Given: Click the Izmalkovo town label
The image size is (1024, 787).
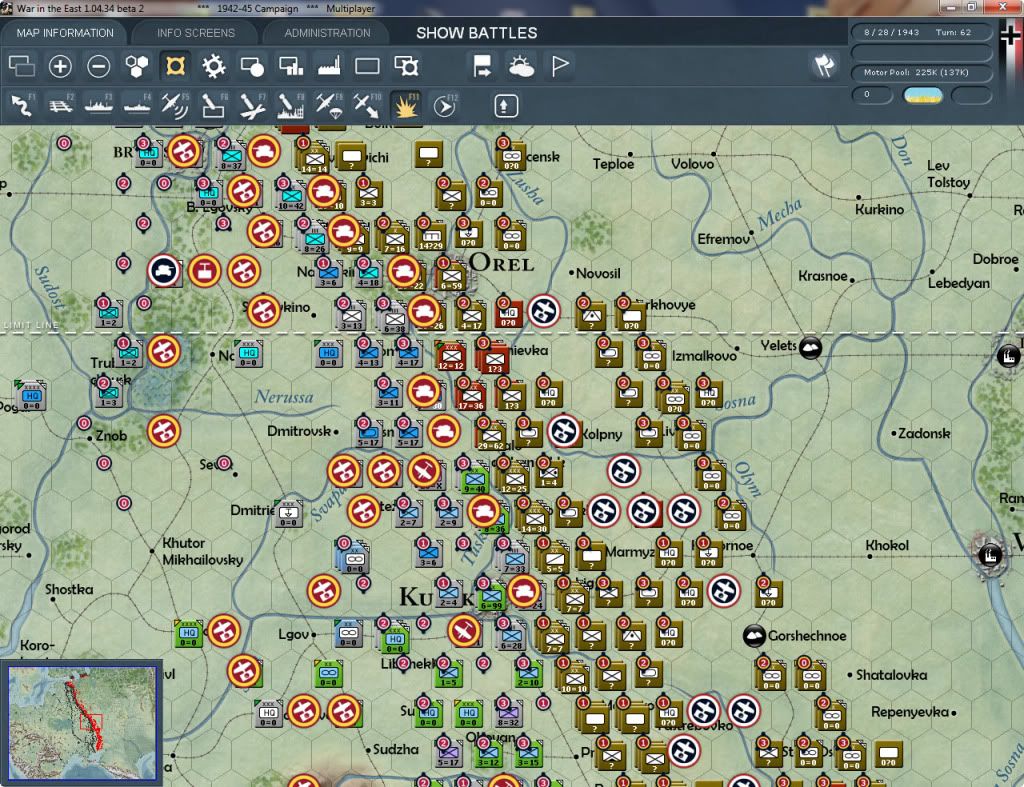Looking at the screenshot, I should [x=704, y=356].
